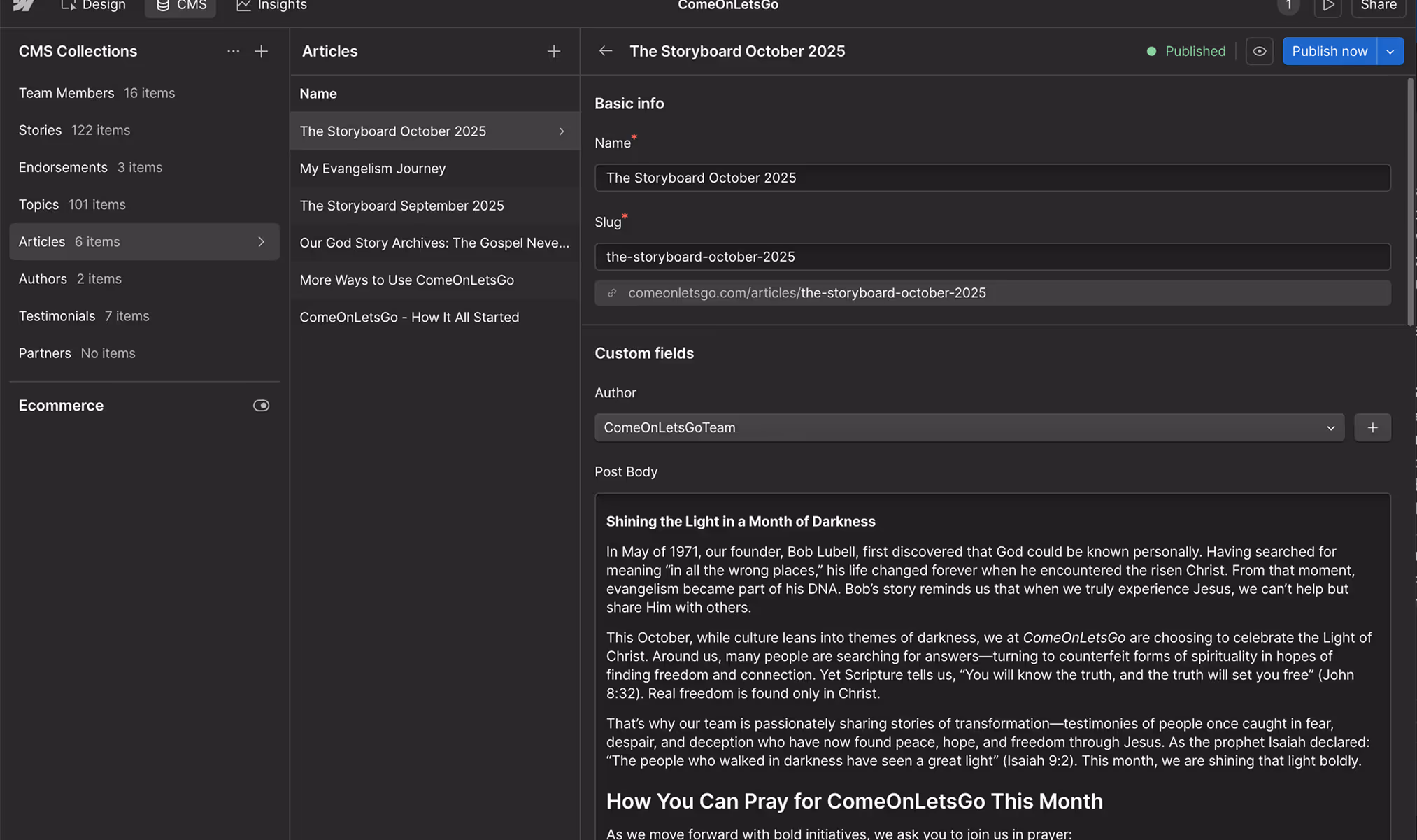
Task: Open the Stories collection
Action: [40, 130]
